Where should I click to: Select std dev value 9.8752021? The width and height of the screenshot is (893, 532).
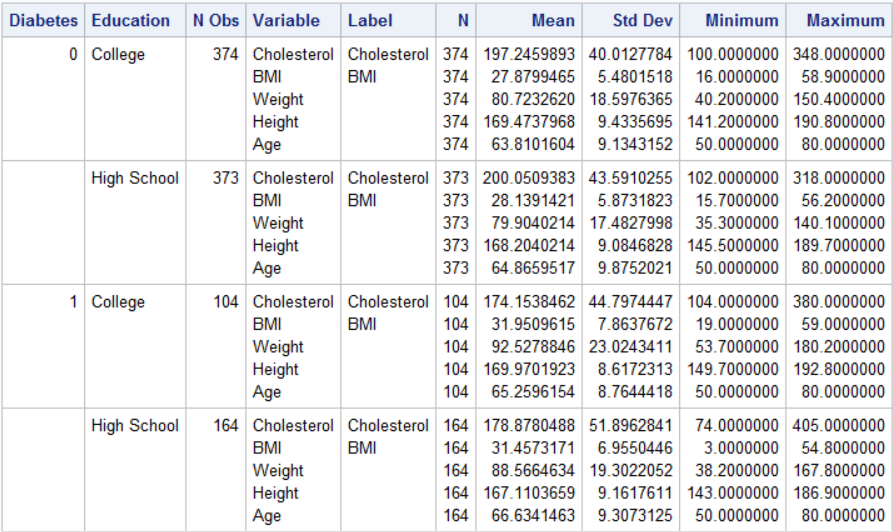click(635, 268)
